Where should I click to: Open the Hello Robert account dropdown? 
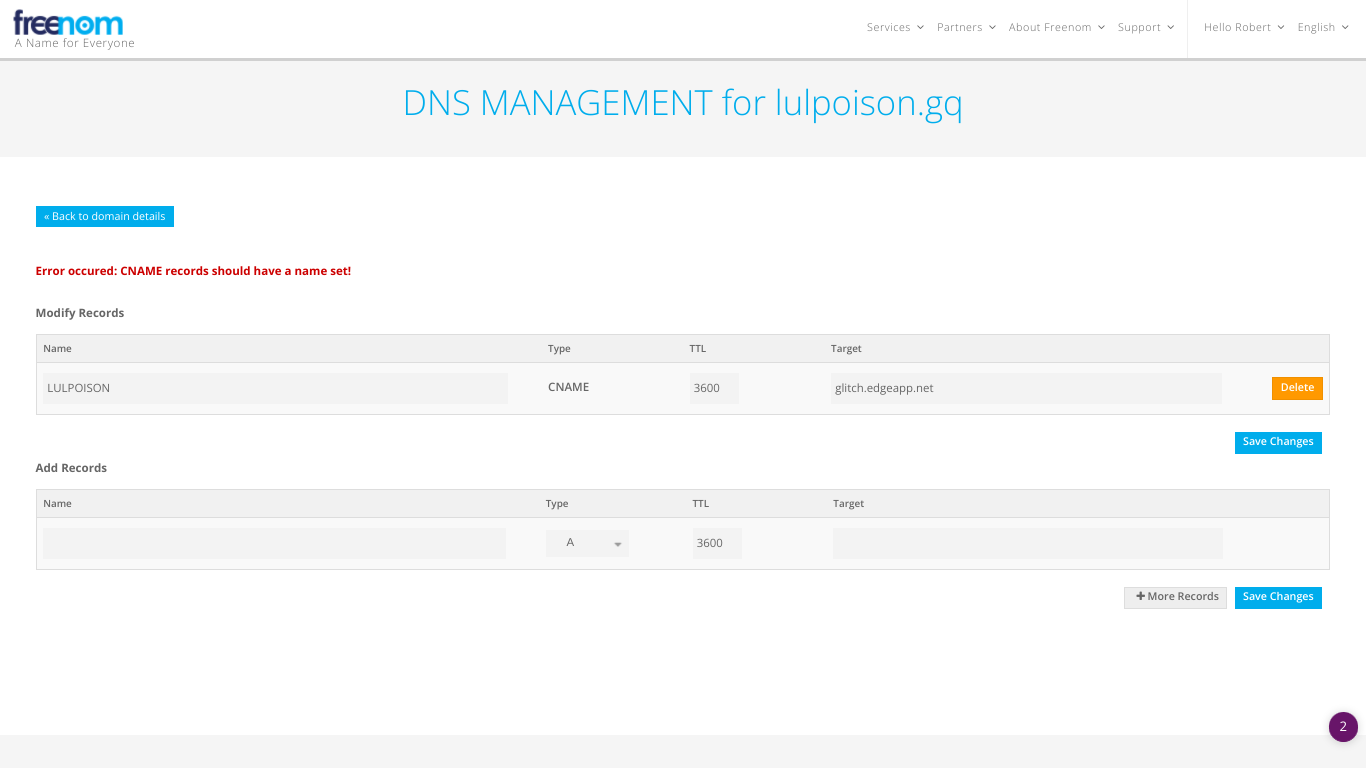coord(1244,28)
